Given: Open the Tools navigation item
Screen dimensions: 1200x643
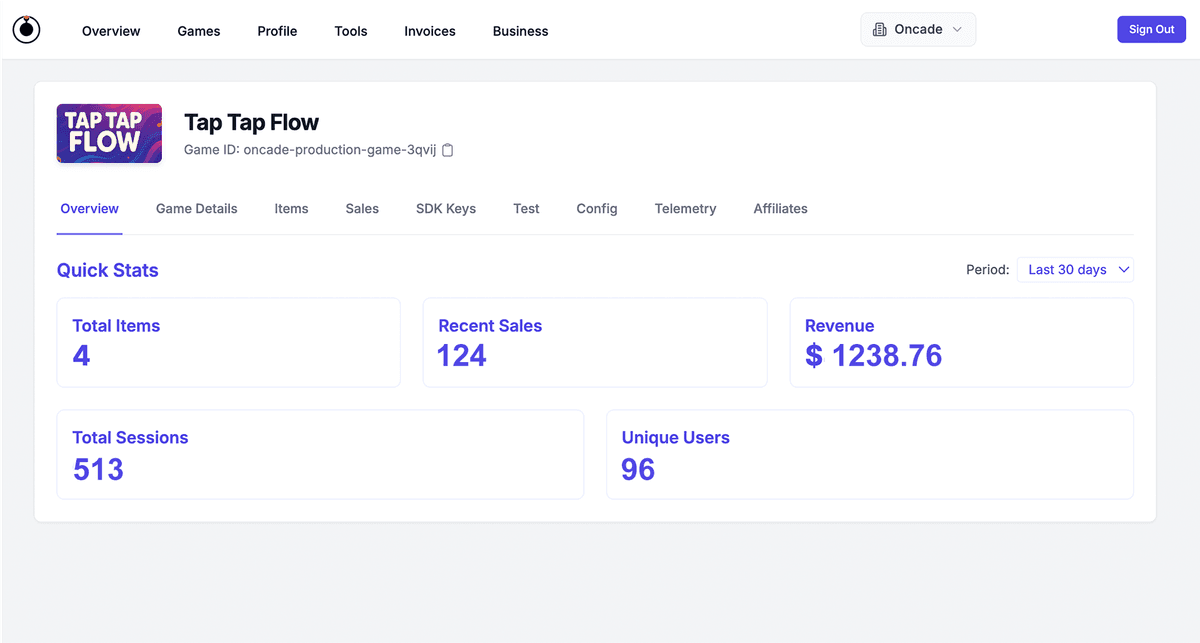Looking at the screenshot, I should [x=351, y=31].
